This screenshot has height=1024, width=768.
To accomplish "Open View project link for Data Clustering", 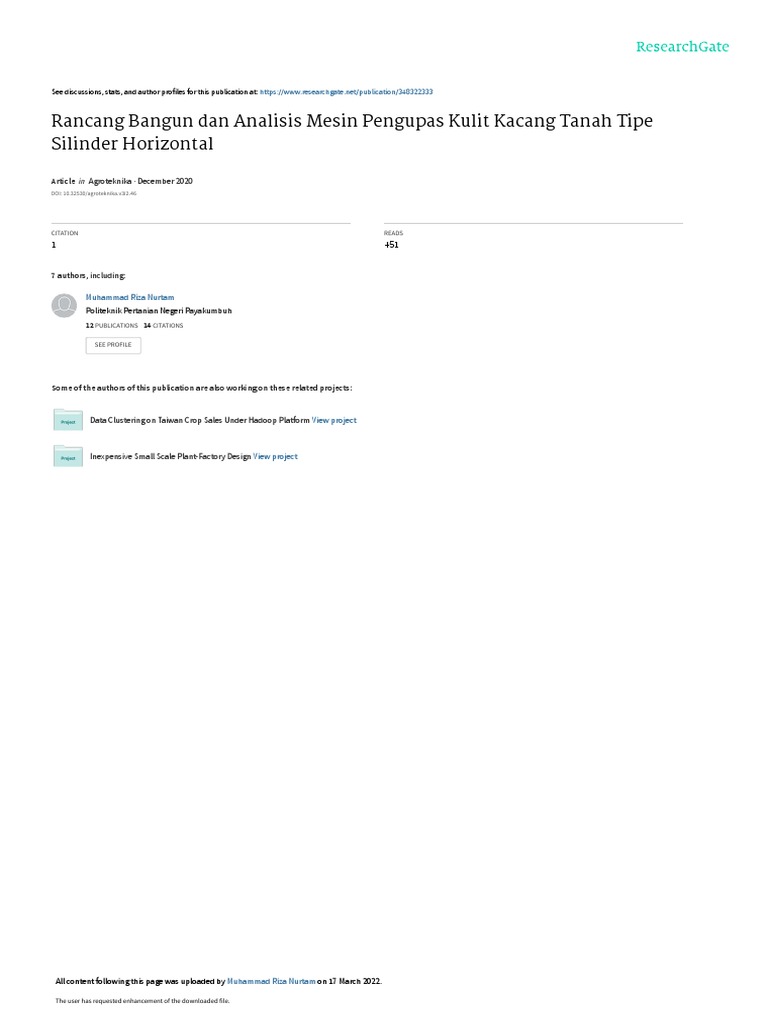I will [334, 420].
